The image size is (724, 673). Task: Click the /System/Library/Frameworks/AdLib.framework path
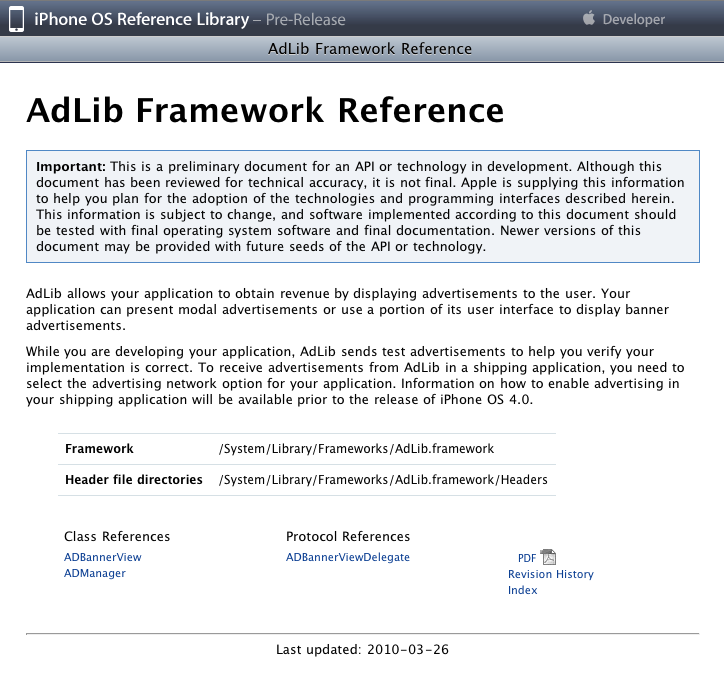356,449
